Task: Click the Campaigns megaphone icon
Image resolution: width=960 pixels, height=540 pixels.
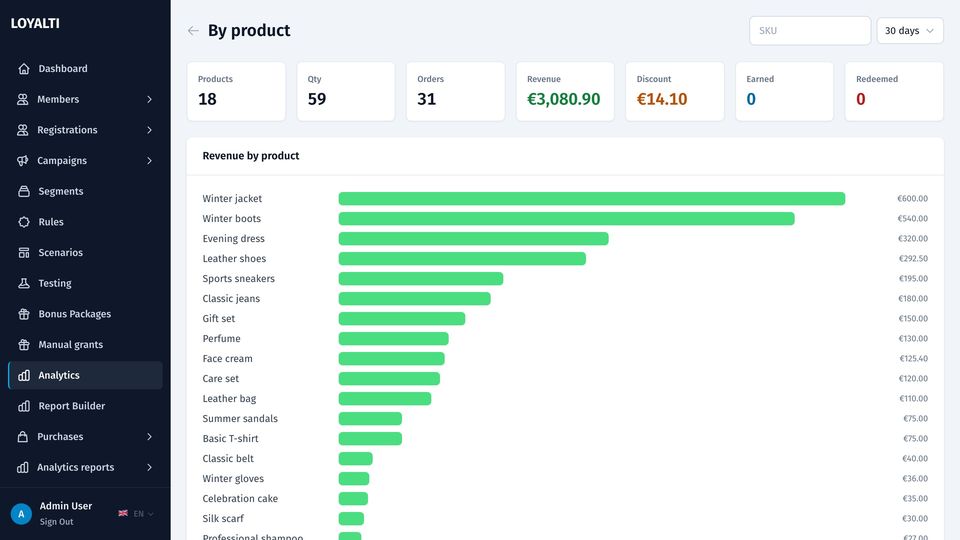Action: point(23,160)
